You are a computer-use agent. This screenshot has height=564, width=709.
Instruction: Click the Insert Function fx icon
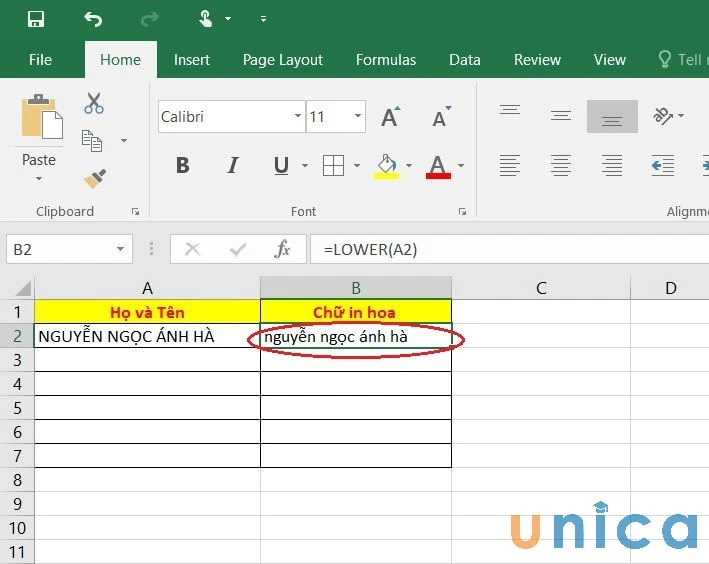point(282,249)
